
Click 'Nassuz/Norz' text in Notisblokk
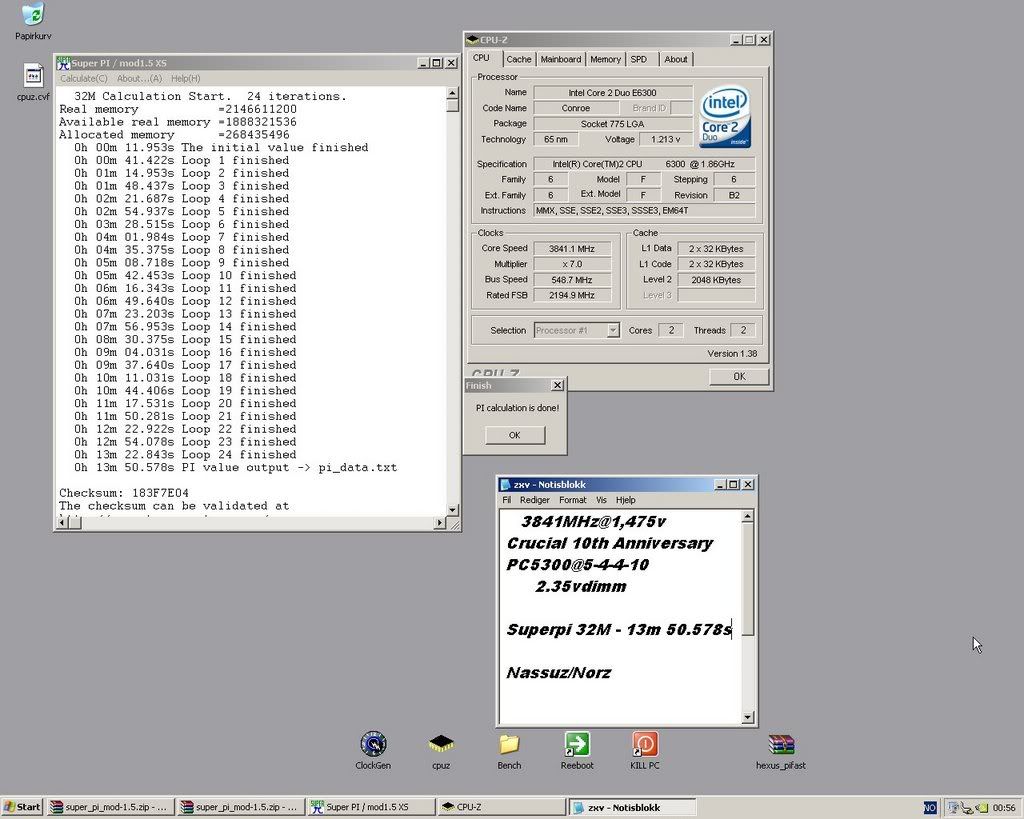tap(558, 673)
